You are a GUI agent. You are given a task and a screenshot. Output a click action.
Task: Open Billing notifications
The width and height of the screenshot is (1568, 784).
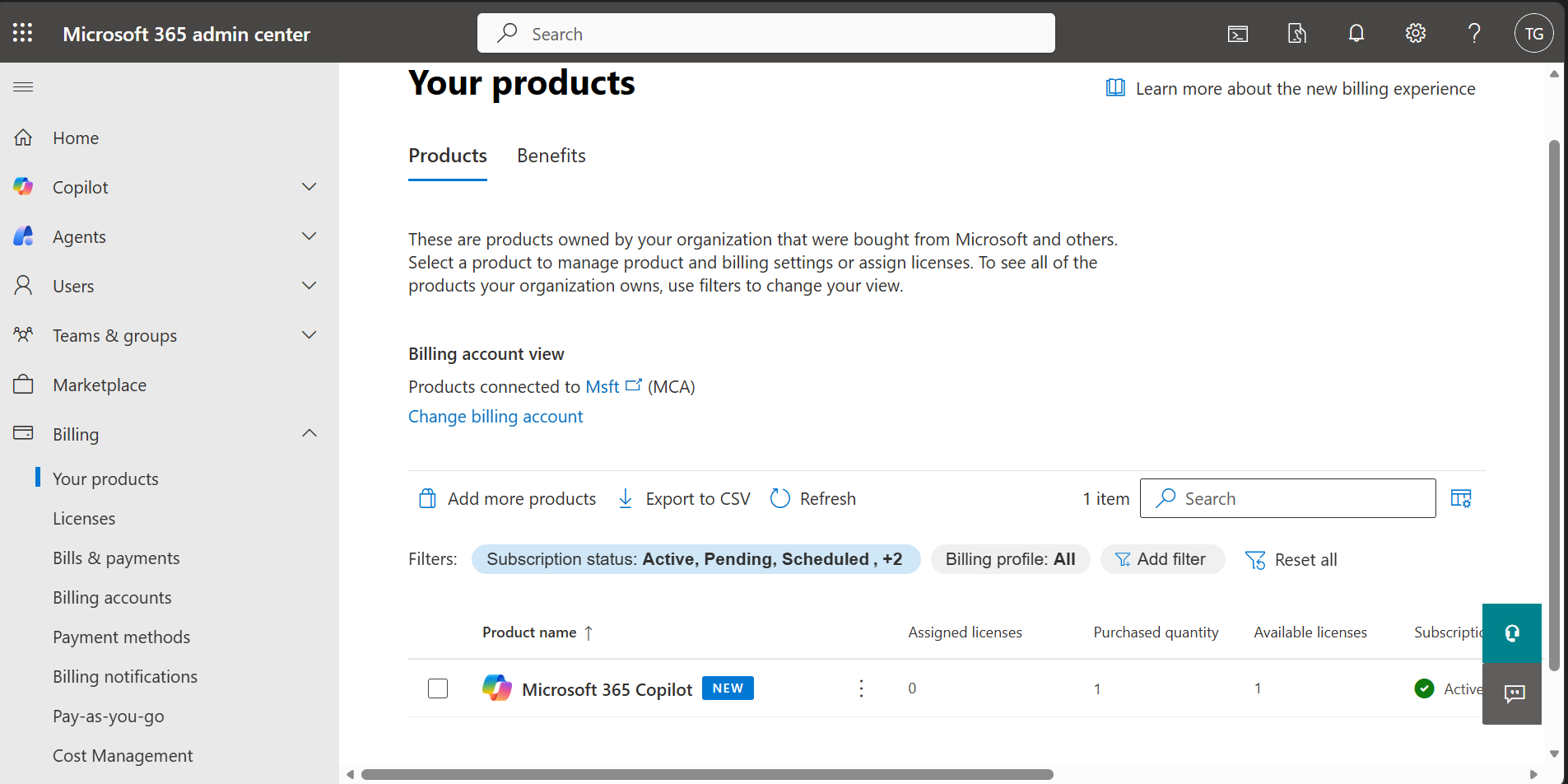(x=125, y=676)
